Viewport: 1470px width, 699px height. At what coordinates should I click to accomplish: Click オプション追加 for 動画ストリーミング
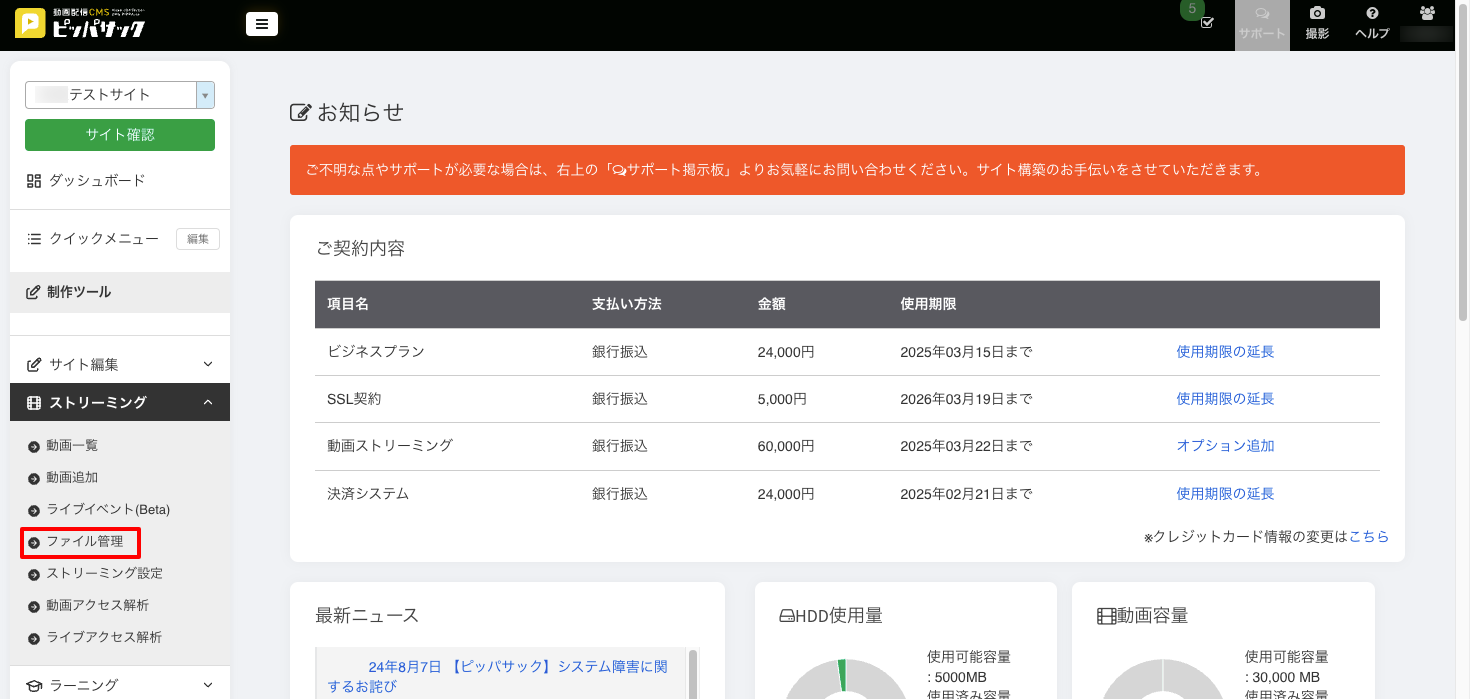pyautogui.click(x=1225, y=446)
